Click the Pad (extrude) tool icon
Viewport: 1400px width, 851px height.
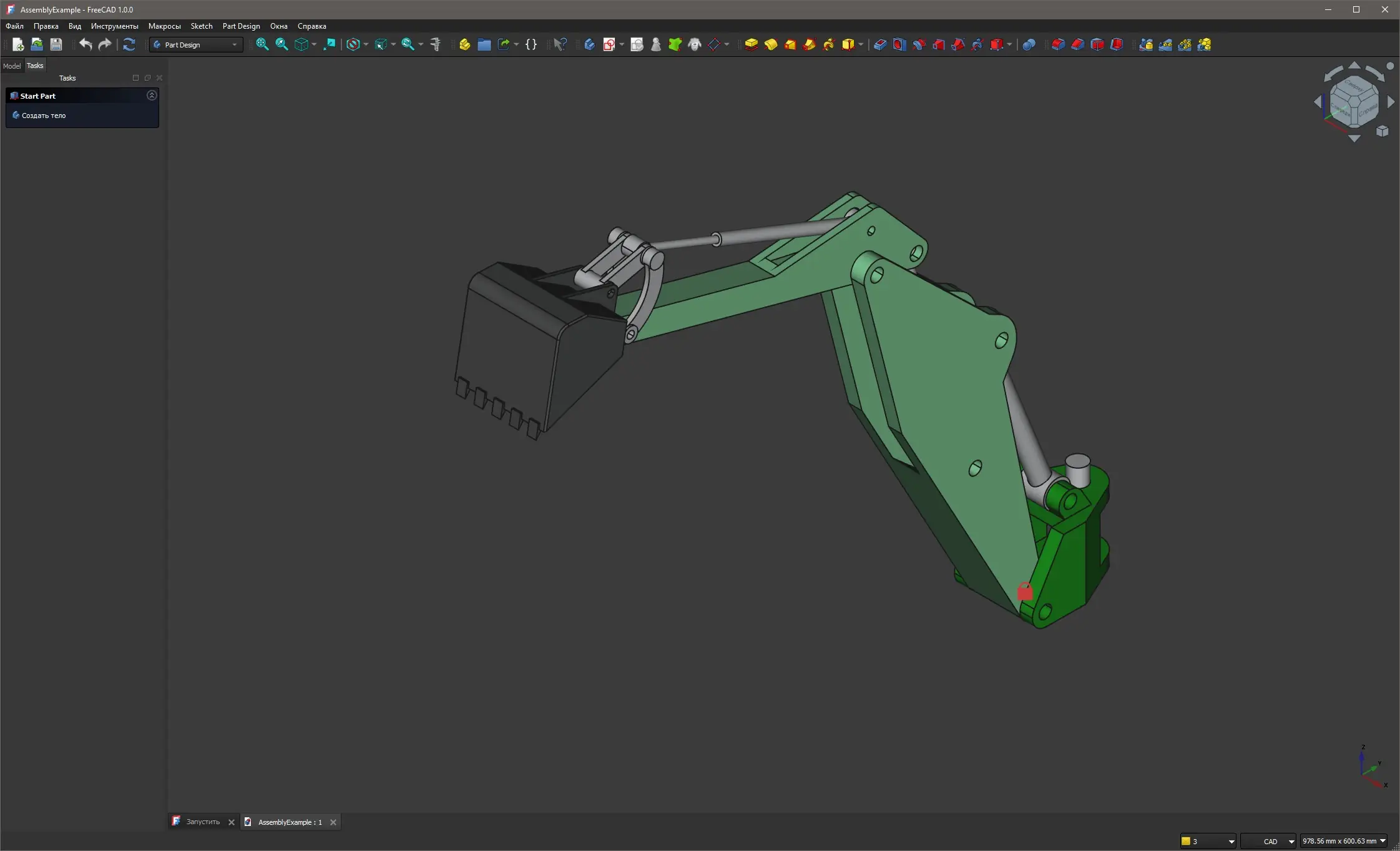[x=751, y=44]
